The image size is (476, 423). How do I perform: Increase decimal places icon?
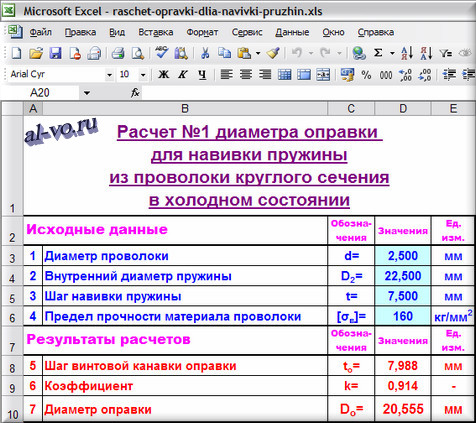[405, 75]
